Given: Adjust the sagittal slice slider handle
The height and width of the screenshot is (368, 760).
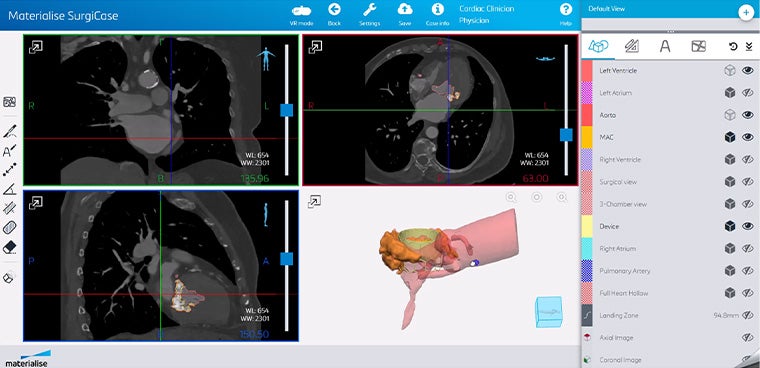Looking at the screenshot, I should 286,259.
